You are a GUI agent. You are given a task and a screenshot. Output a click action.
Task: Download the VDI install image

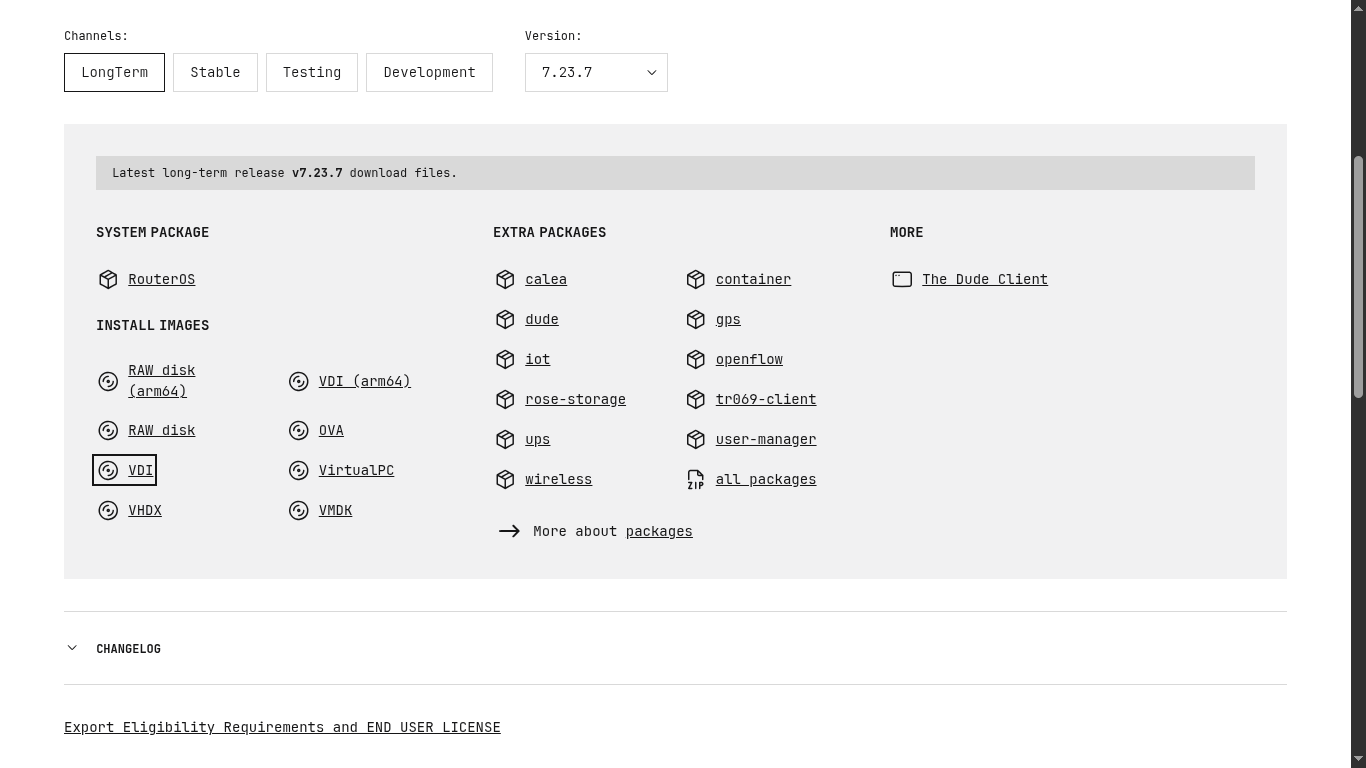tap(140, 470)
